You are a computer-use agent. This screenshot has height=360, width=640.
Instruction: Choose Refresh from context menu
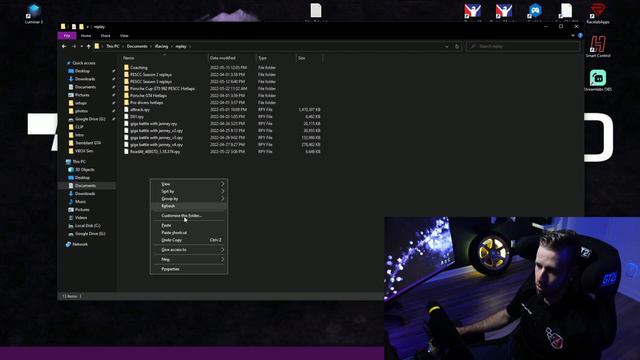click(x=189, y=206)
